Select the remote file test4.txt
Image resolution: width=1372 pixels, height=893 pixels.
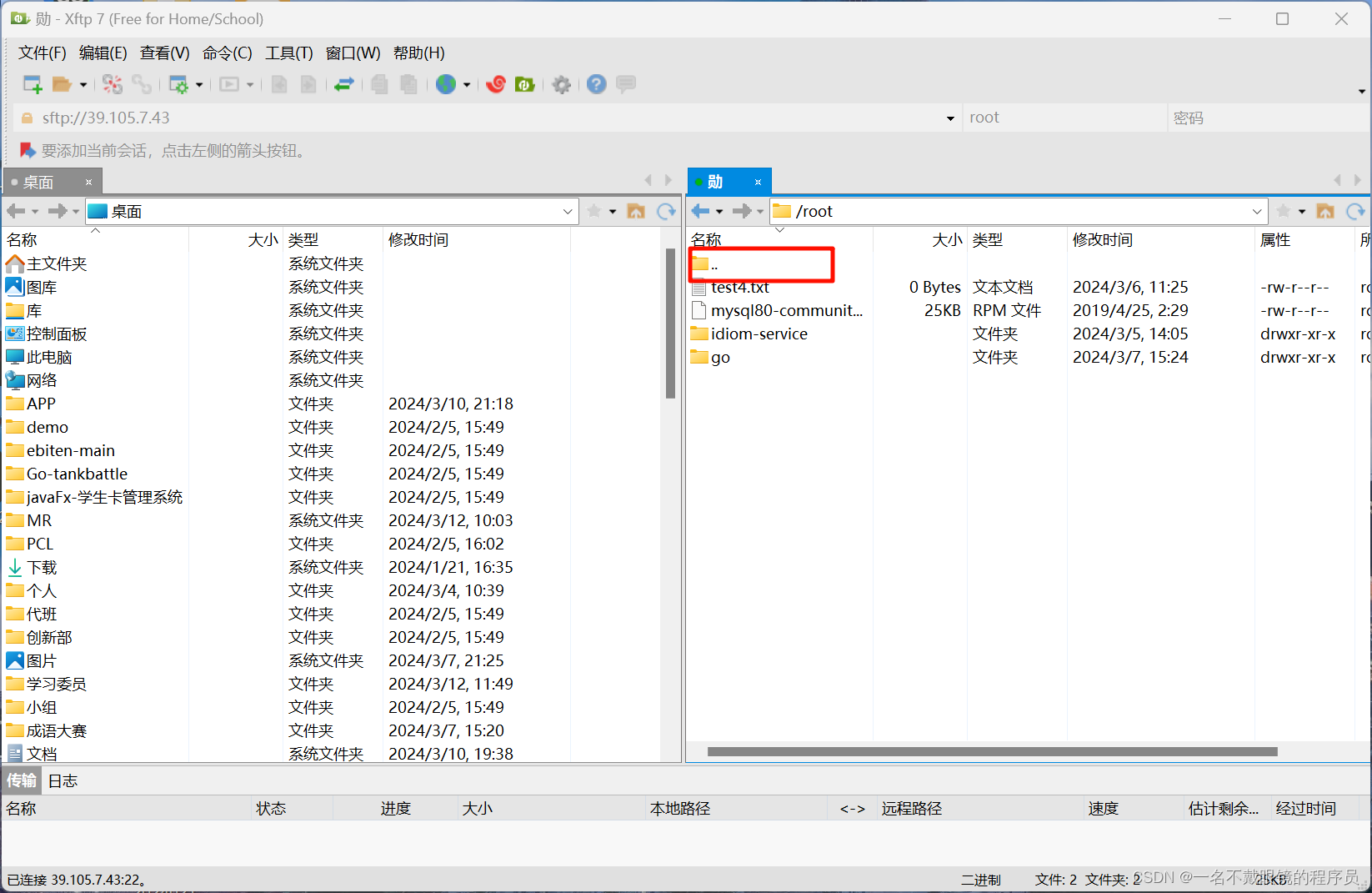click(x=740, y=287)
